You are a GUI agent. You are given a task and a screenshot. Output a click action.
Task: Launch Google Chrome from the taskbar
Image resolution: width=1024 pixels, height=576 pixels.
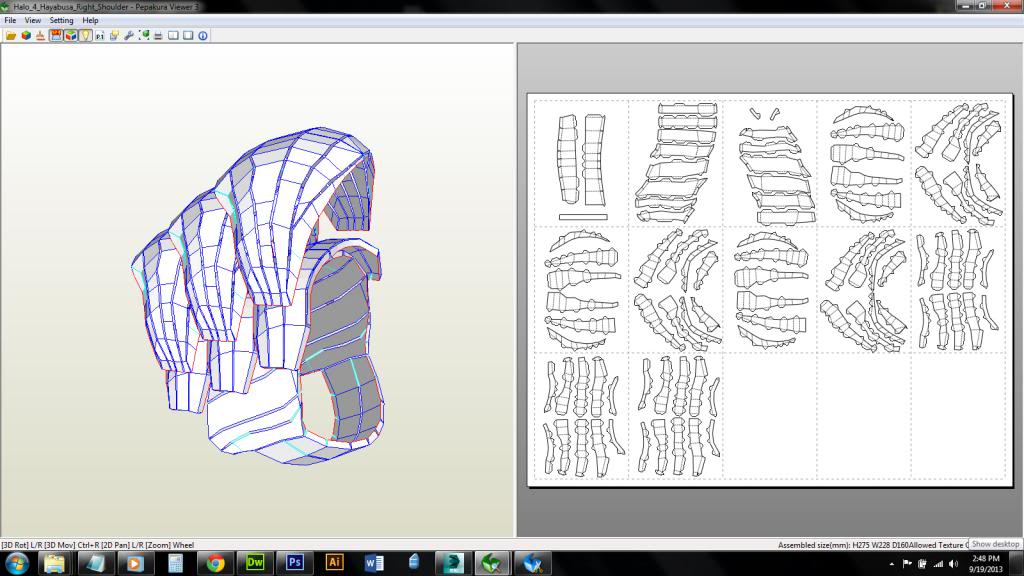215,563
